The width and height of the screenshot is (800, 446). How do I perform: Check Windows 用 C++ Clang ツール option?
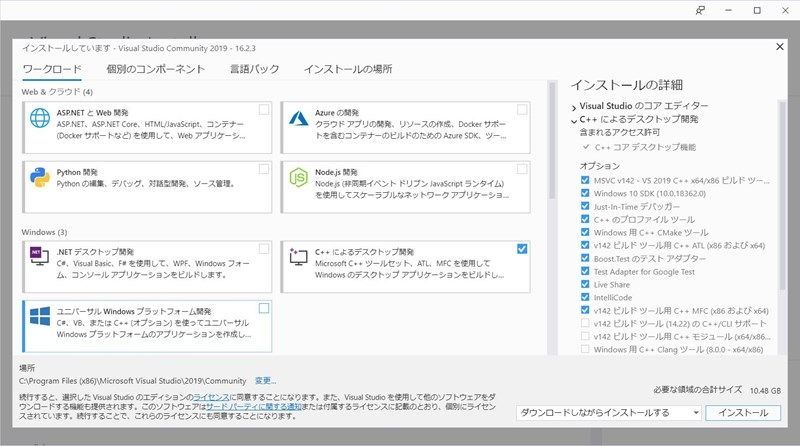[x=585, y=349]
